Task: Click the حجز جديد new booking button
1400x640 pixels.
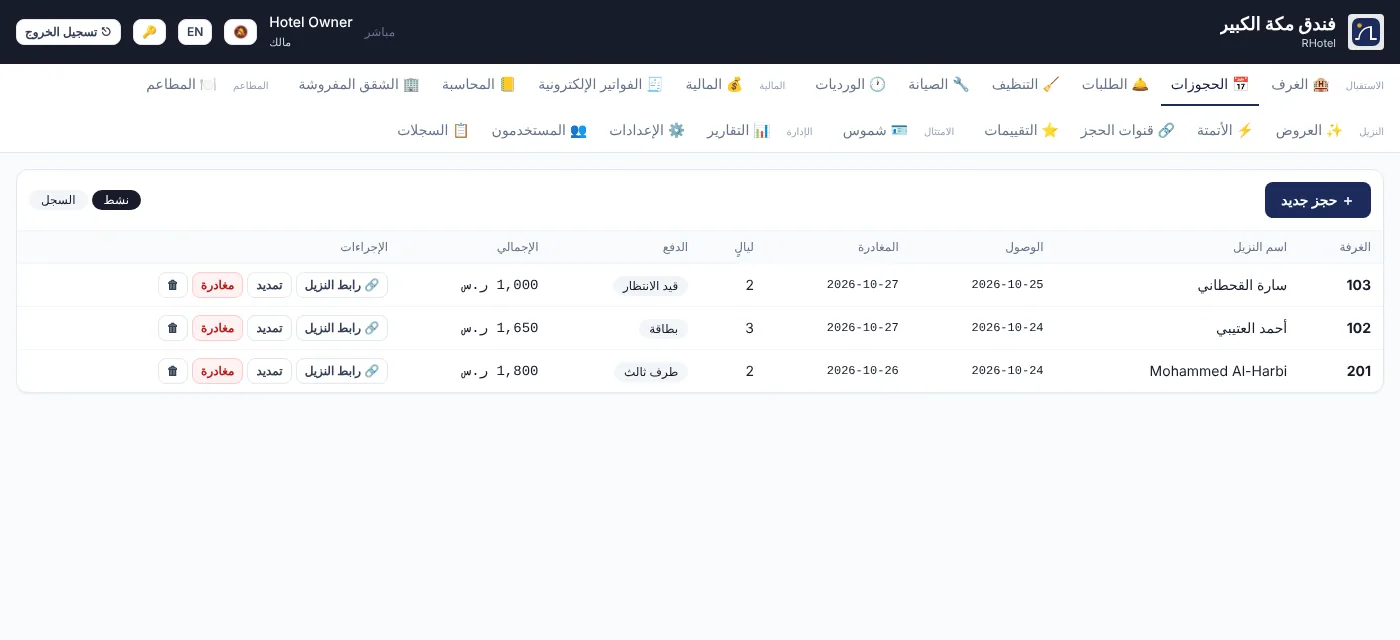Action: point(1318,200)
